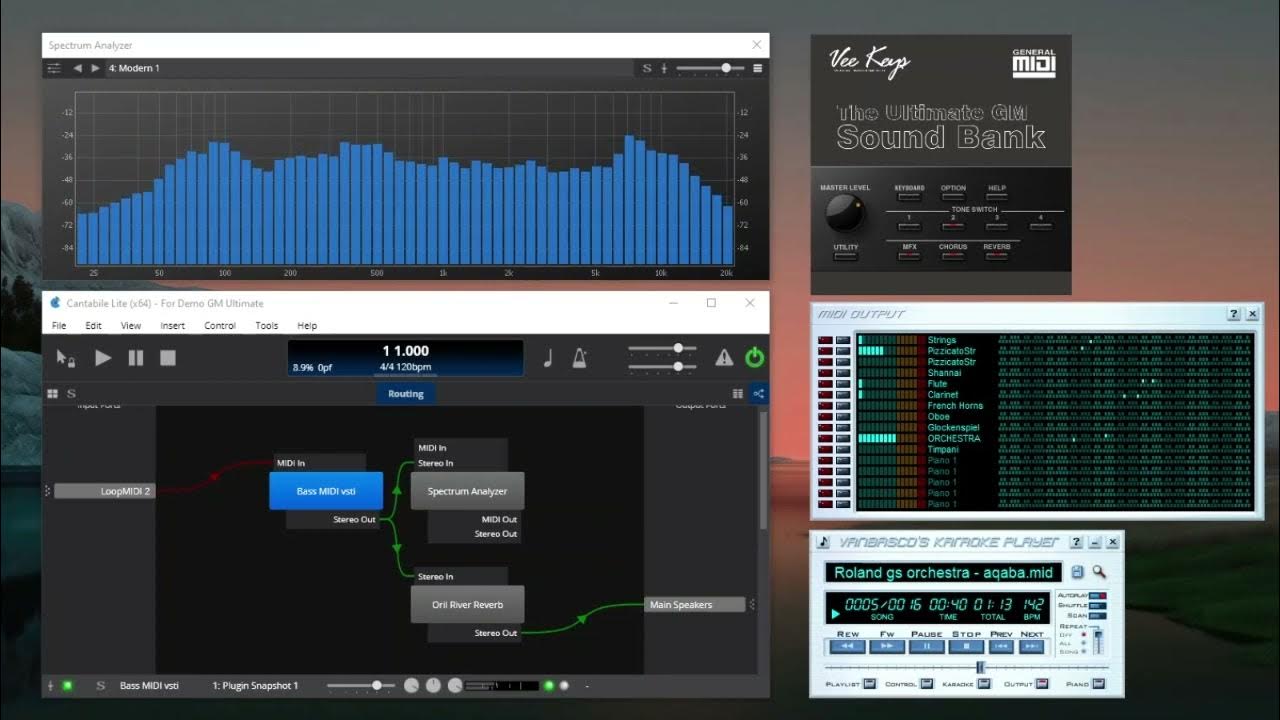This screenshot has height=720, width=1280.
Task: Pause transport in the Cantabile toolbar
Action: [x=136, y=357]
